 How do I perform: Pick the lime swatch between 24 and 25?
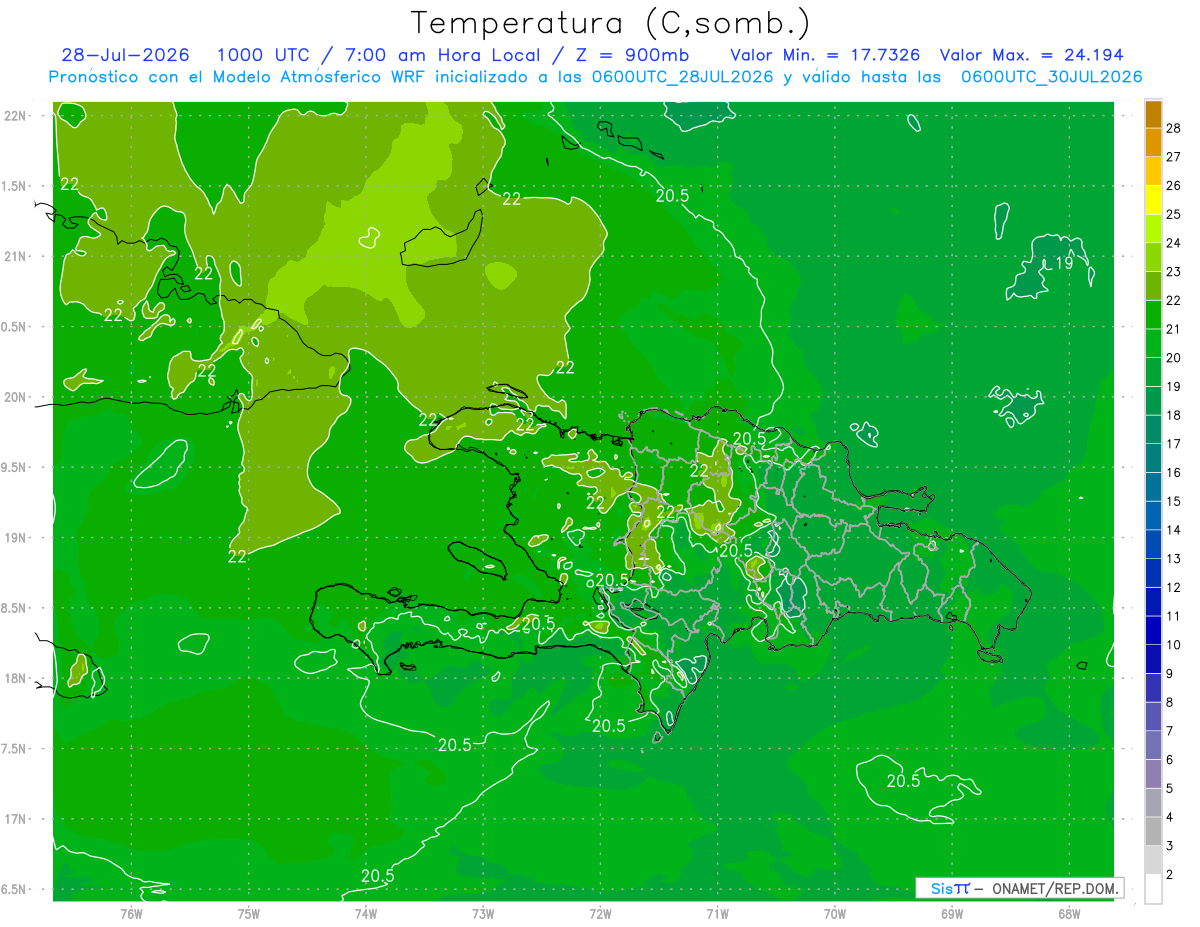1153,229
